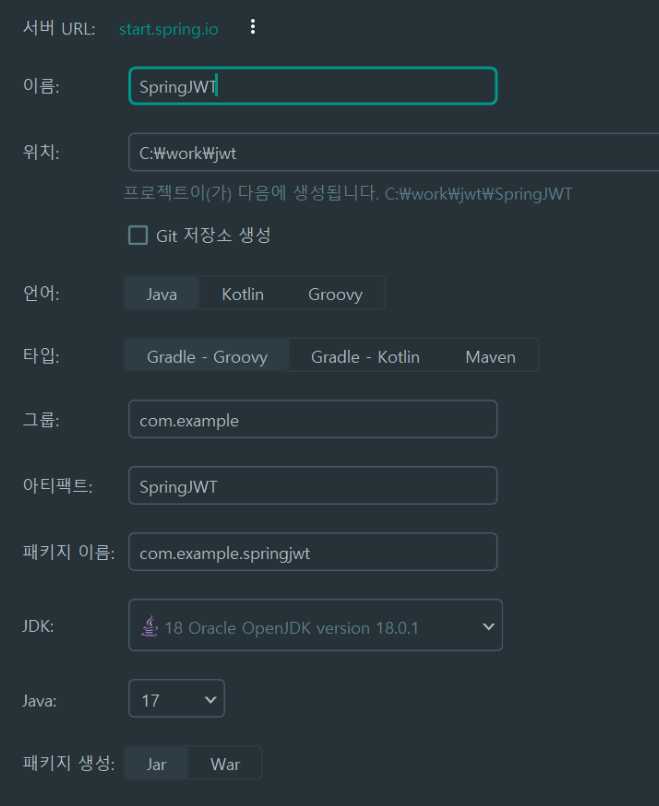
Task: Open the JDK selection dropdown
Action: coord(315,625)
